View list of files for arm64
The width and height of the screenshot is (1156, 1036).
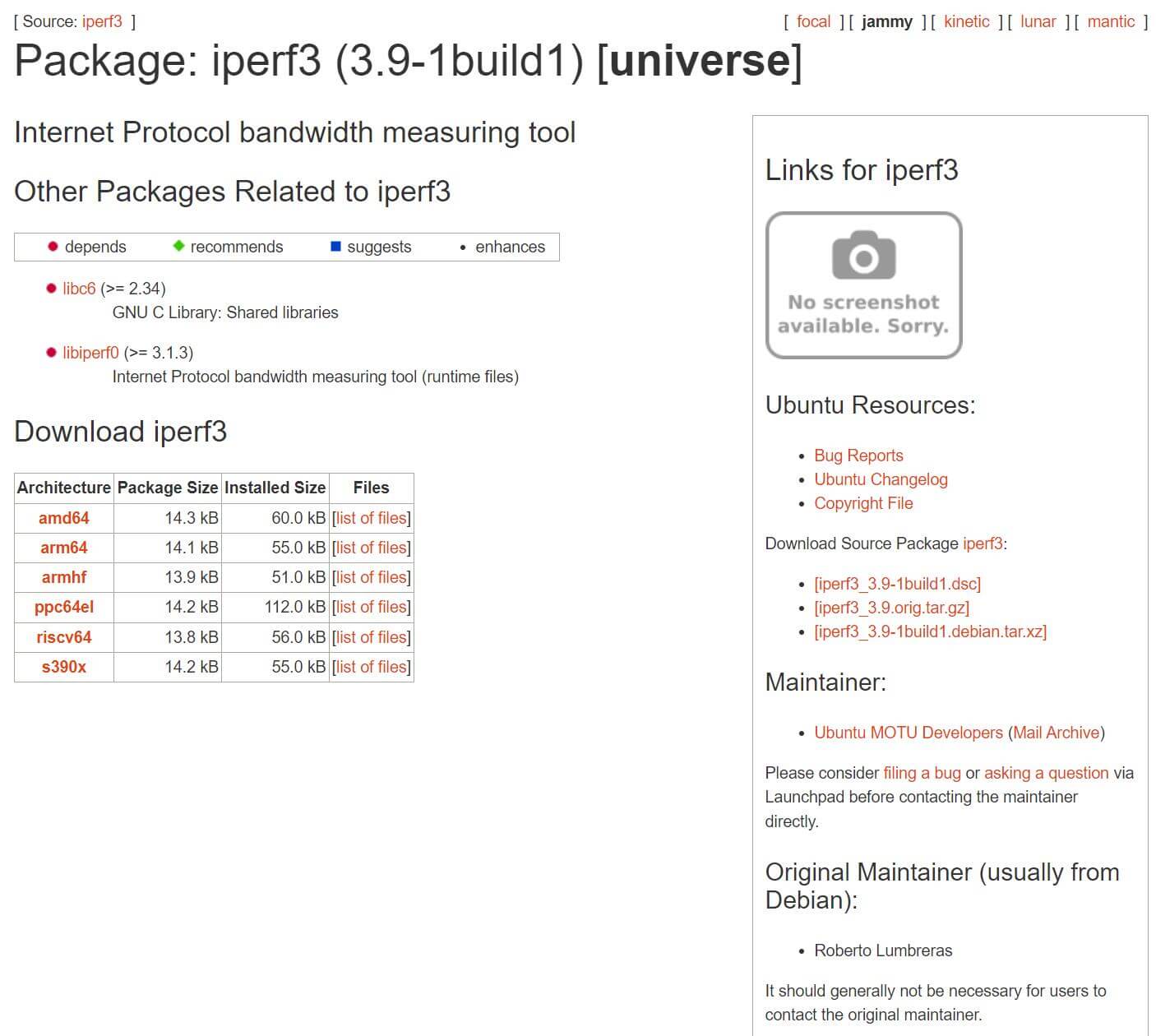click(371, 548)
